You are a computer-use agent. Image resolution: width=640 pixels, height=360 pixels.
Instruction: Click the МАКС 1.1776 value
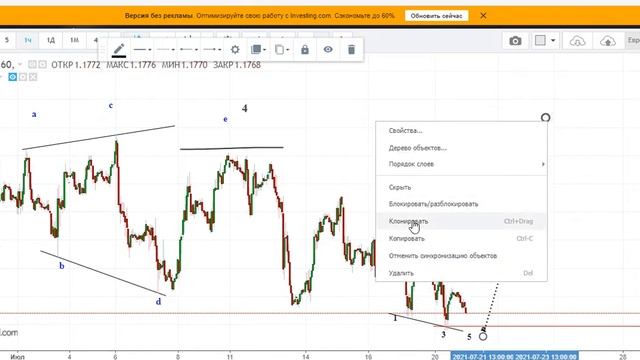pyautogui.click(x=131, y=65)
